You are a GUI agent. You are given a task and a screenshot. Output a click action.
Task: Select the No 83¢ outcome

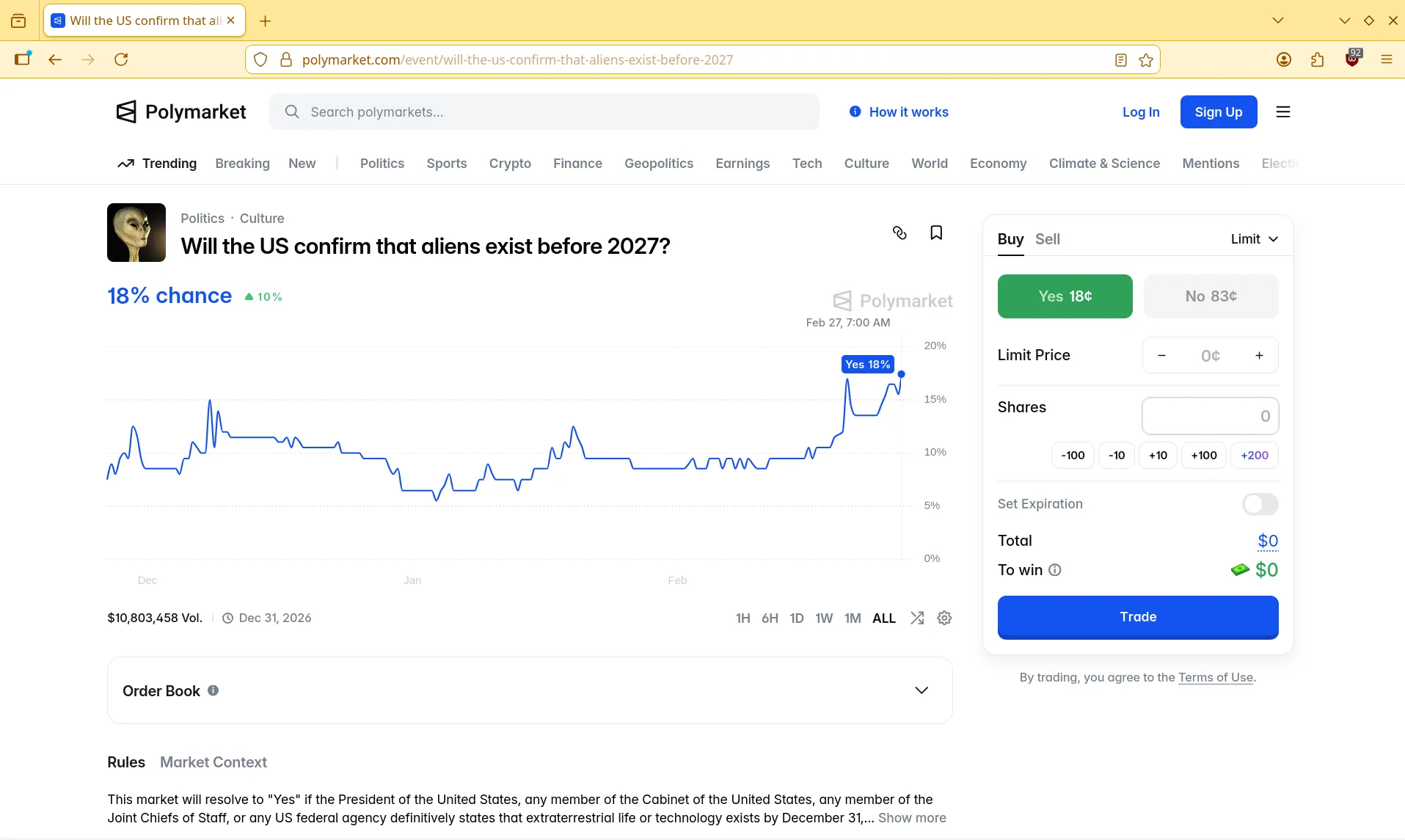tap(1211, 296)
